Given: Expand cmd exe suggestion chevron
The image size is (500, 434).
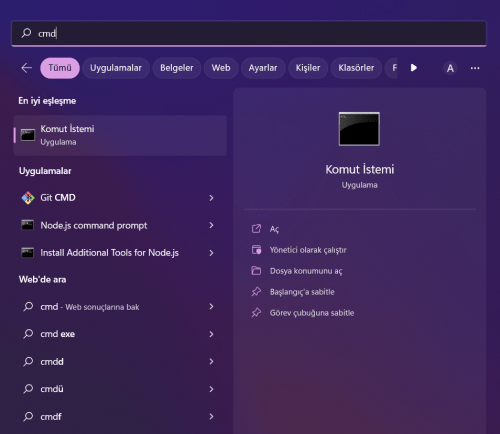Looking at the screenshot, I should 211,334.
